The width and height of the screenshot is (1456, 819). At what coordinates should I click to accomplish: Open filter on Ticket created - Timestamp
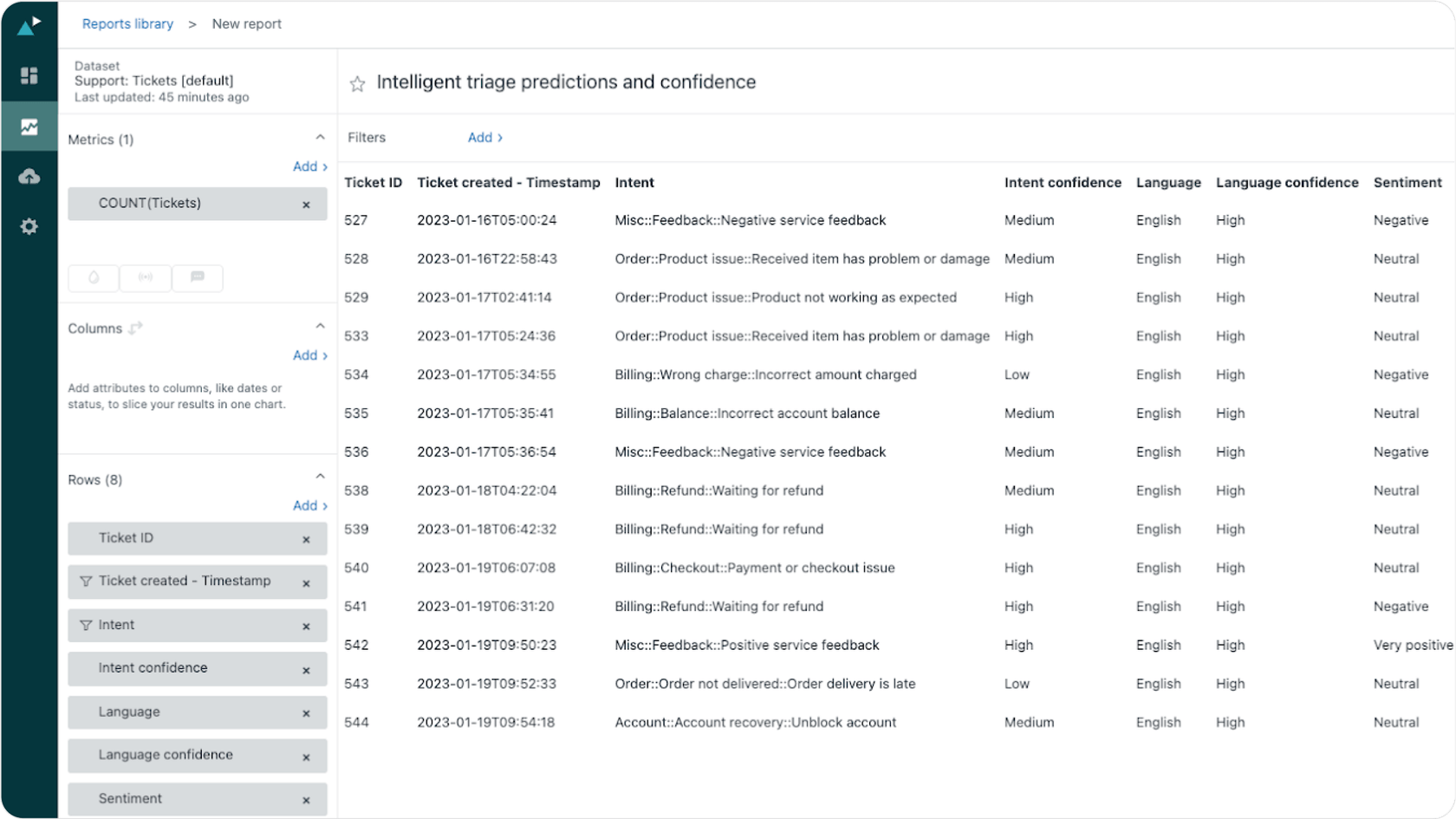(86, 582)
